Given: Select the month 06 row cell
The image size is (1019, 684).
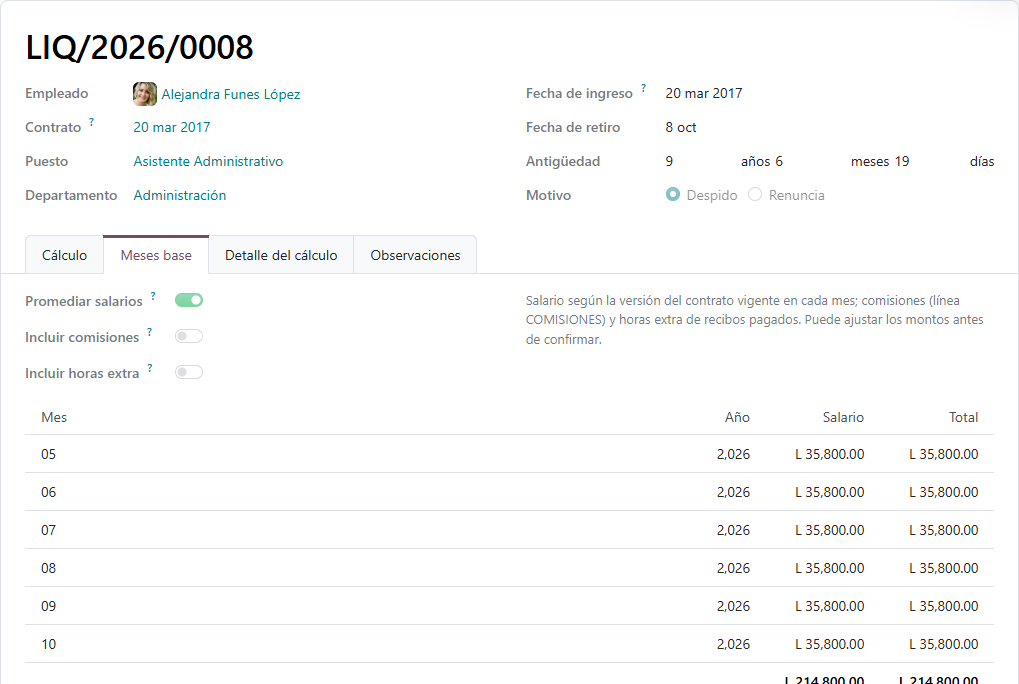Looking at the screenshot, I should (x=49, y=492).
